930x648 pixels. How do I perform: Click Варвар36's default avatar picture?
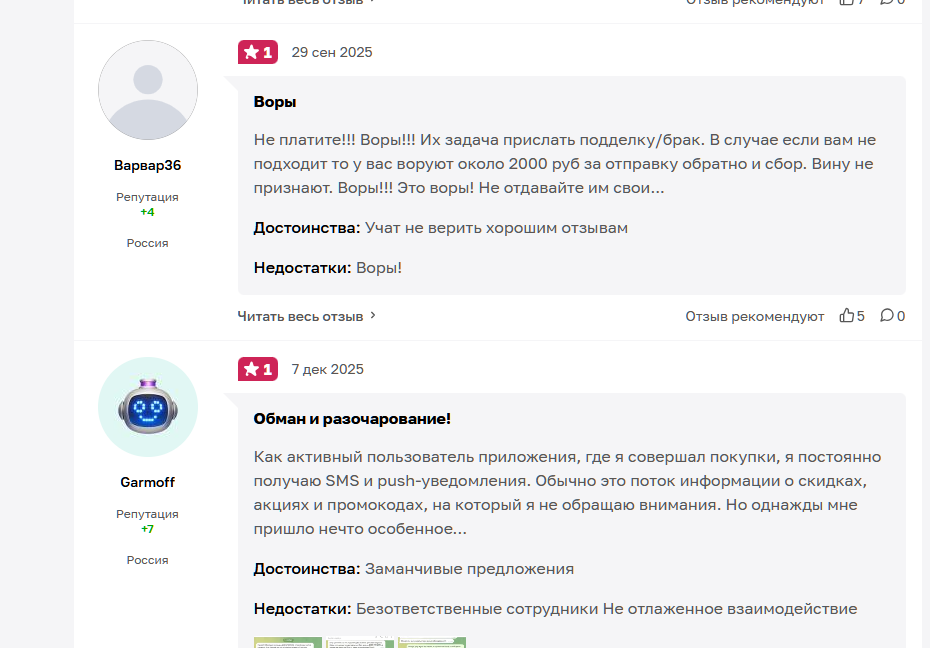click(x=148, y=90)
